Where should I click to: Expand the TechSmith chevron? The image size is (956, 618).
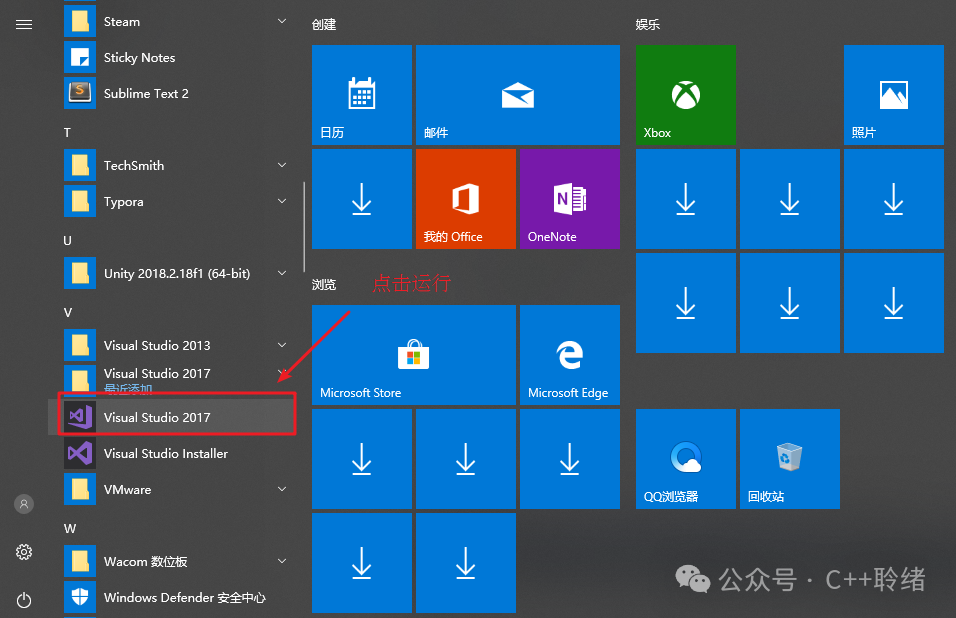coord(282,165)
